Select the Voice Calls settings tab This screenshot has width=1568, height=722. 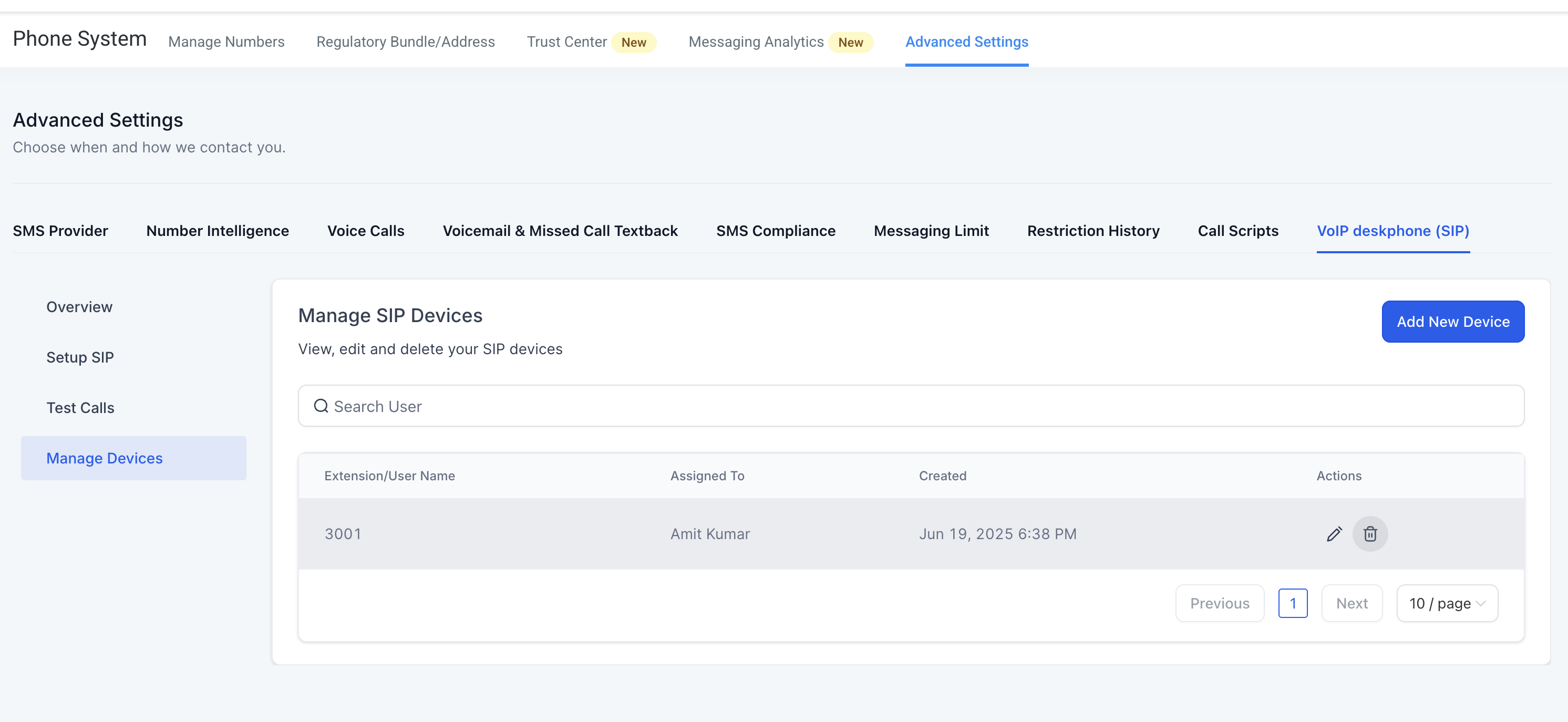tap(365, 231)
